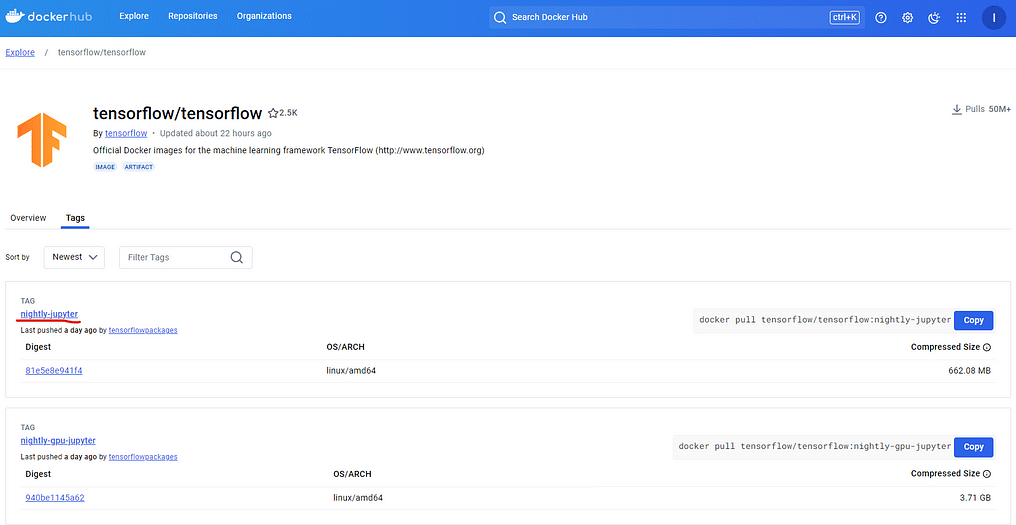The image size is (1016, 525).
Task: Click the Filter Tags magnifier icon
Action: pos(237,257)
